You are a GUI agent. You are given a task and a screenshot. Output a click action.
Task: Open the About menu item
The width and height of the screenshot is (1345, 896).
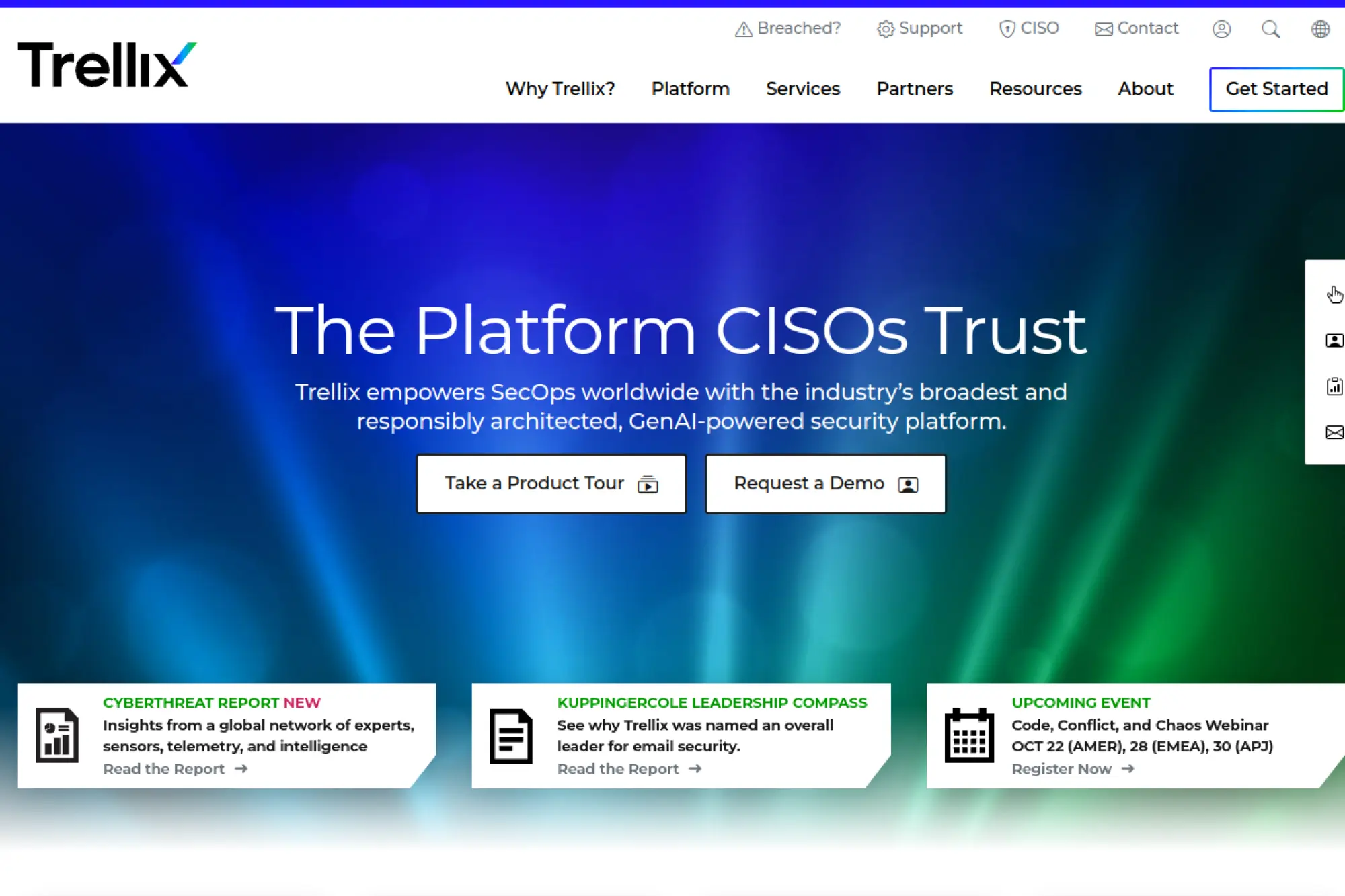pos(1145,89)
